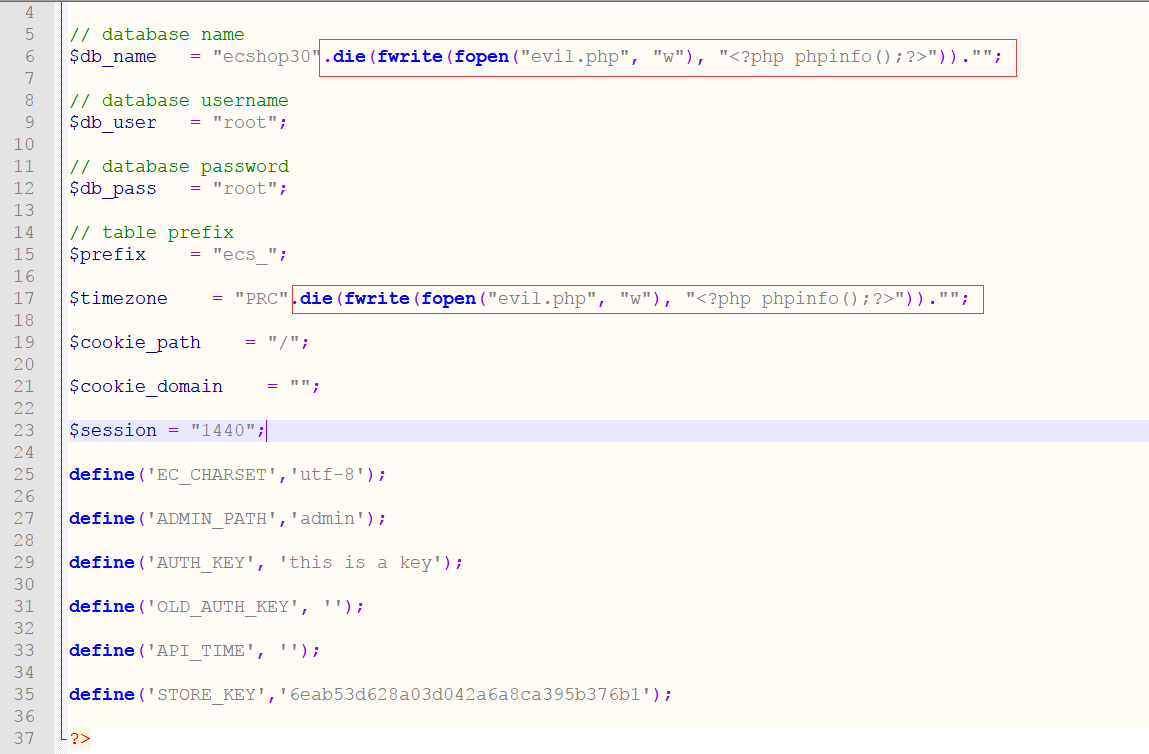Click the $timezone variable
The image size is (1149, 754).
click(119, 298)
